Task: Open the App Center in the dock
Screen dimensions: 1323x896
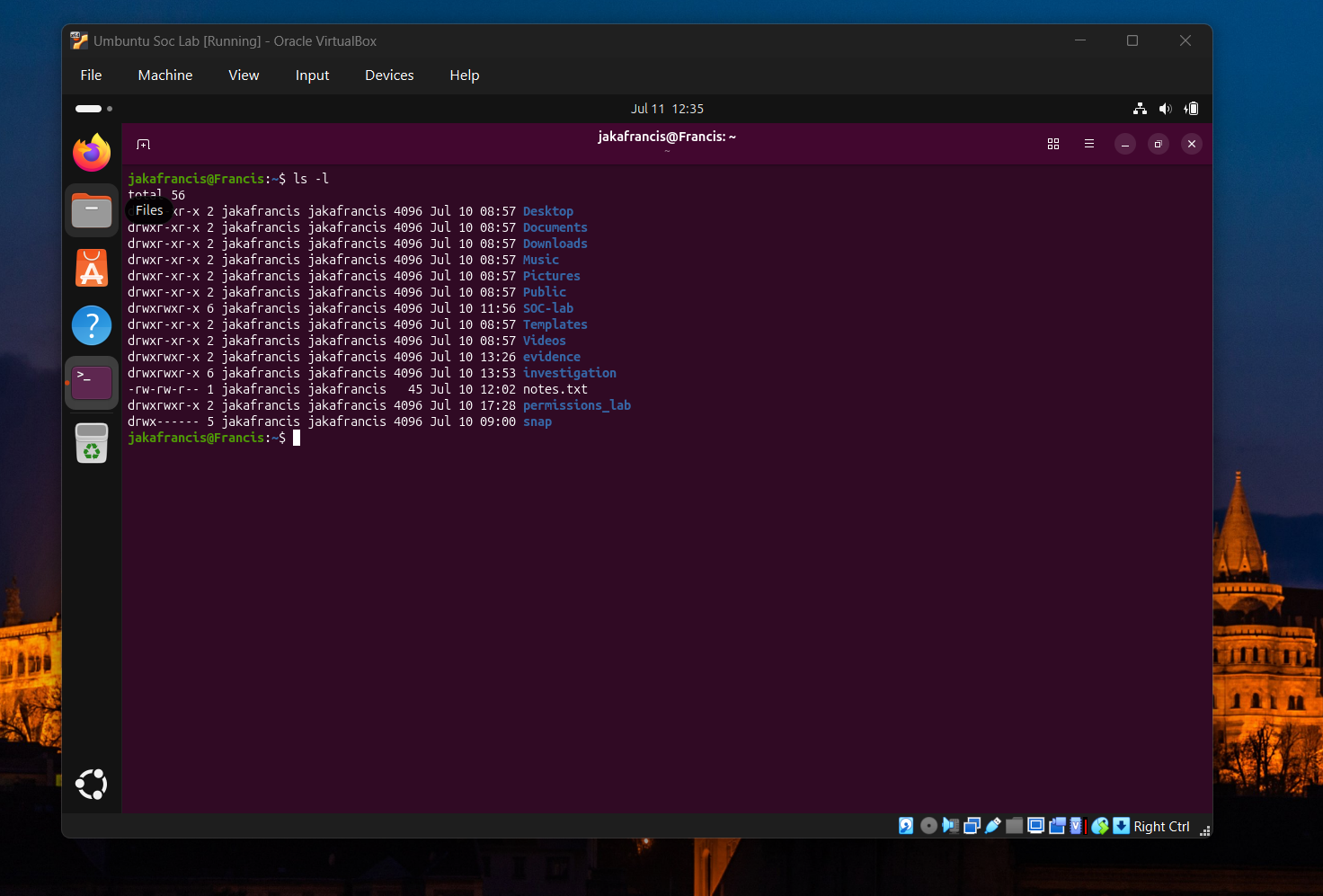Action: tap(92, 268)
